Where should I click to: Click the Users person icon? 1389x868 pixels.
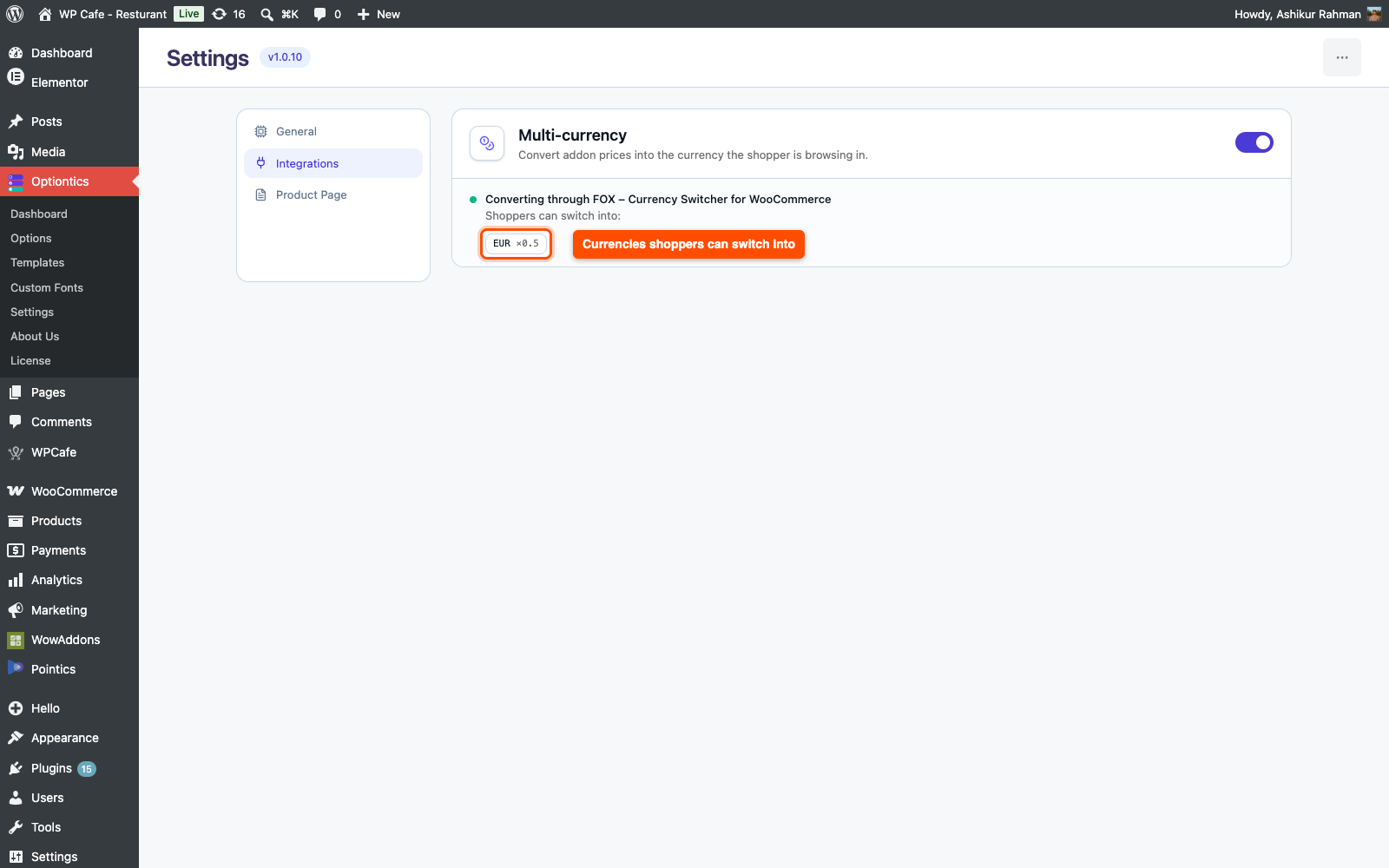(x=16, y=798)
